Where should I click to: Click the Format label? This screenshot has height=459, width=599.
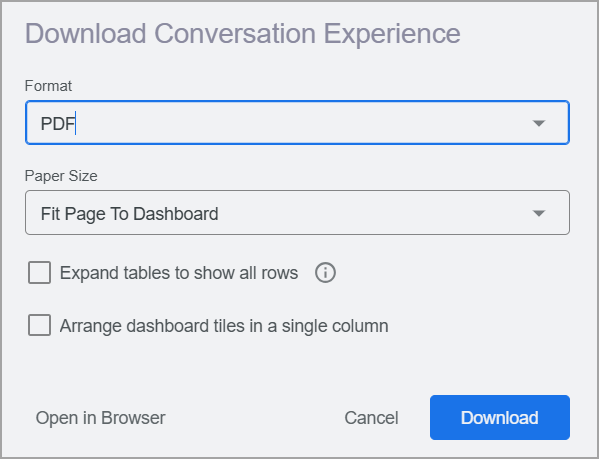[48, 86]
